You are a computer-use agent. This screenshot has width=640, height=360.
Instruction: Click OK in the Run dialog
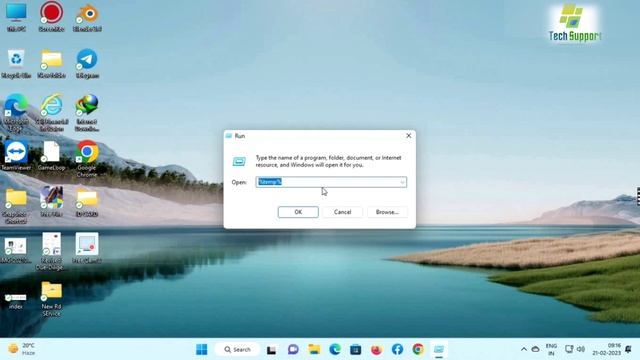point(298,212)
